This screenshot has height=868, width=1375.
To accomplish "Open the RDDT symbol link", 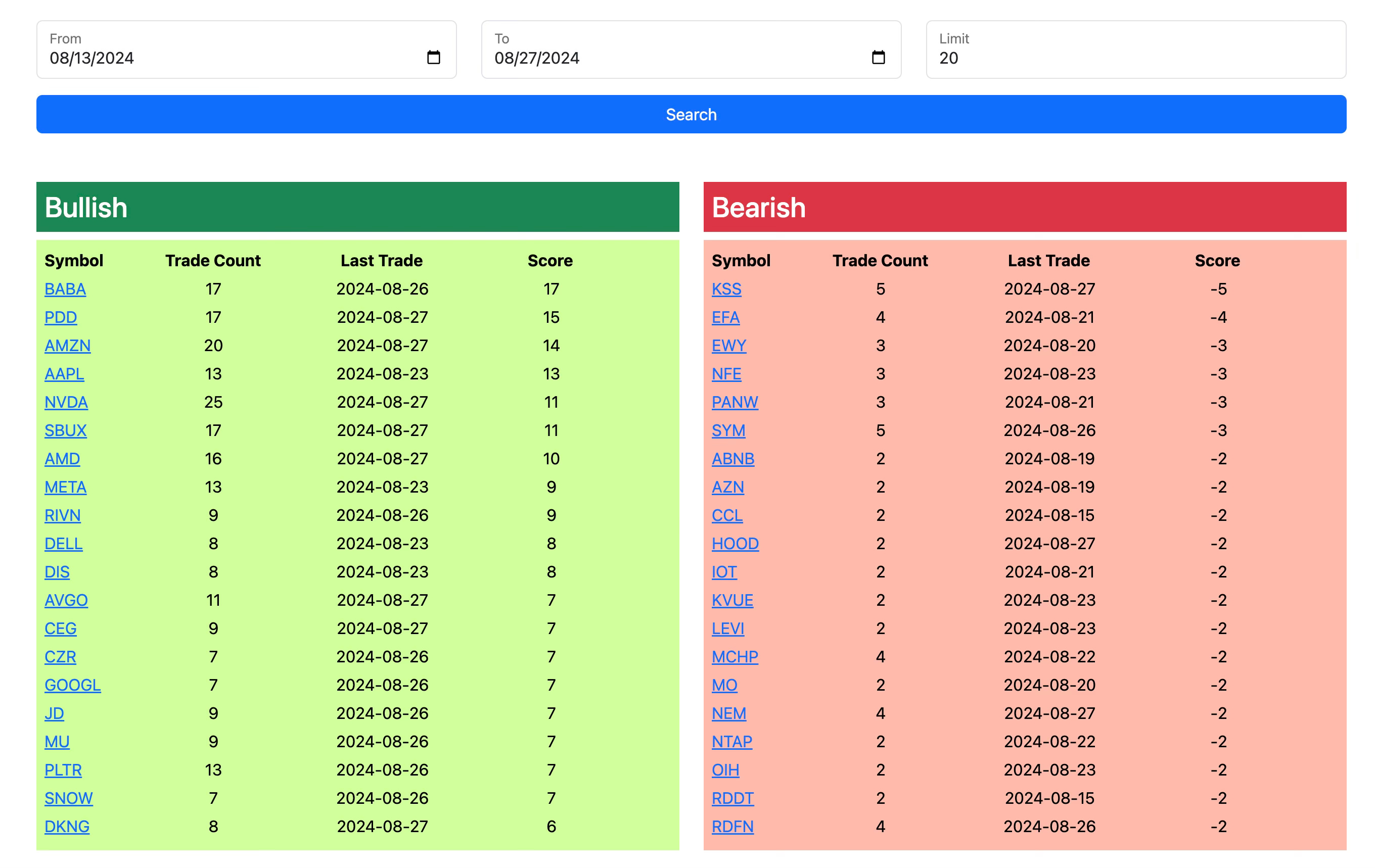I will [x=732, y=798].
